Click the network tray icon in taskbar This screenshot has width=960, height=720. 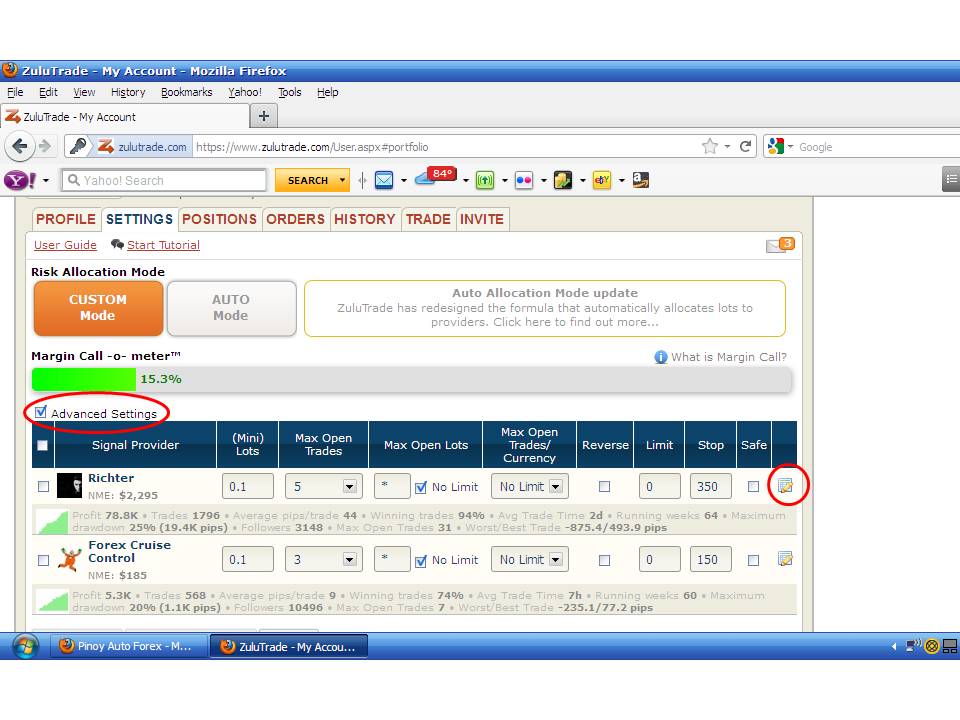click(x=915, y=646)
